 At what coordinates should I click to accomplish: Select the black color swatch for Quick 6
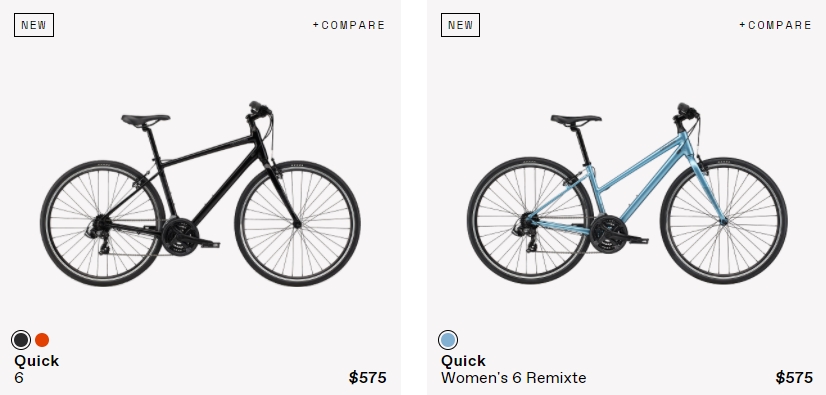tap(21, 340)
